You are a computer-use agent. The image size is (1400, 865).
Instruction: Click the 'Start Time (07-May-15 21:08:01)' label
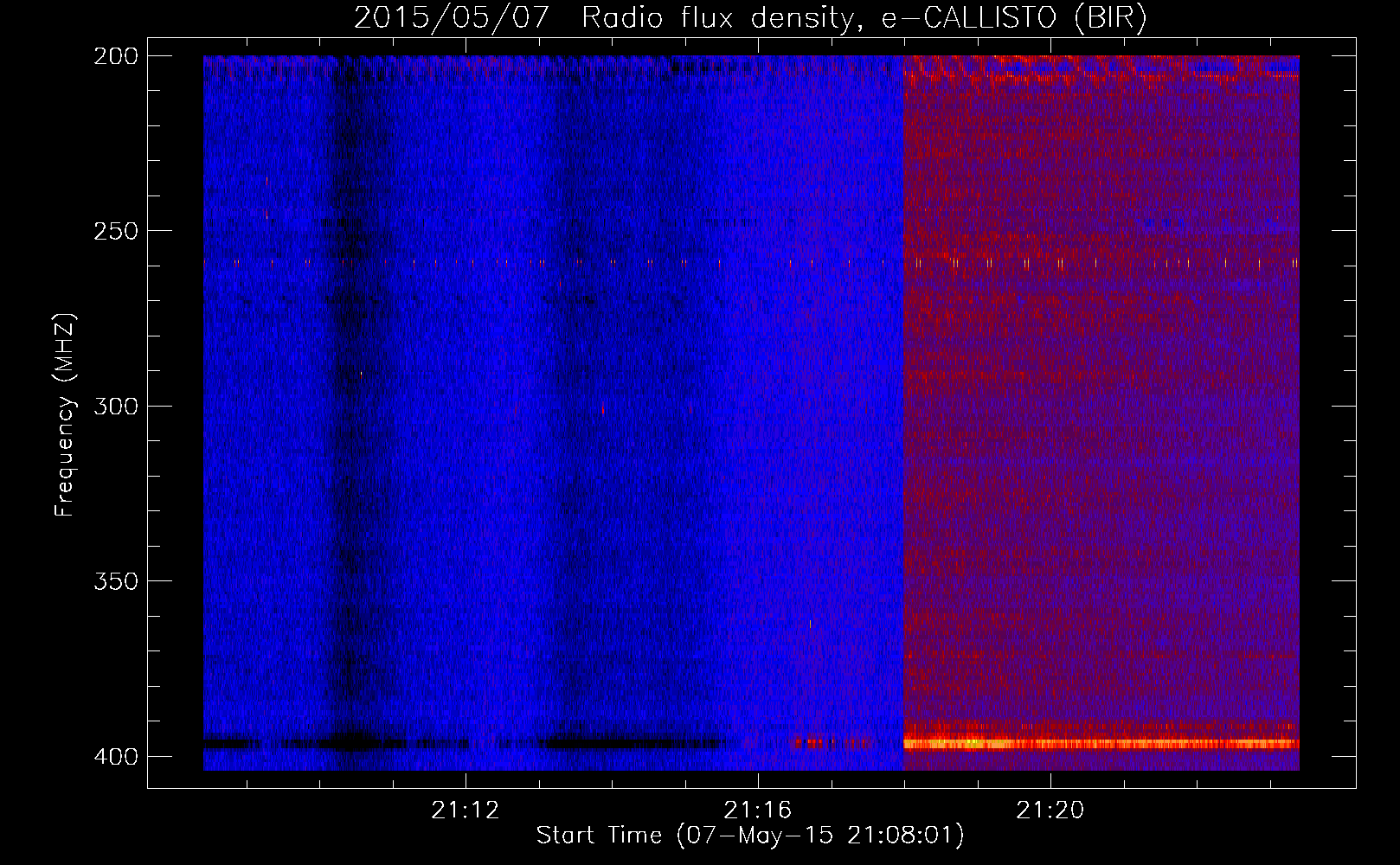pos(750,836)
